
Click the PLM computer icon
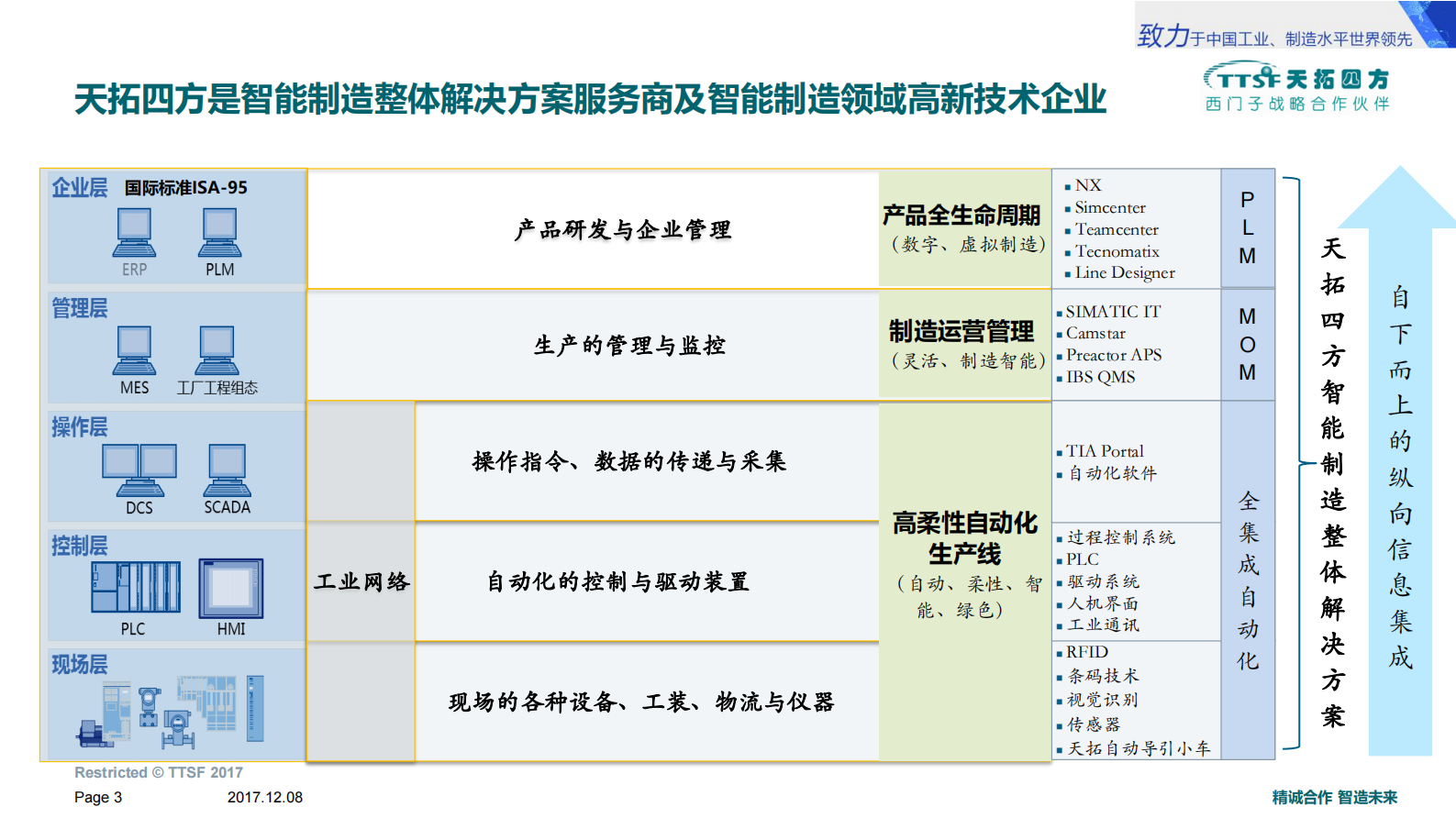click(x=219, y=232)
